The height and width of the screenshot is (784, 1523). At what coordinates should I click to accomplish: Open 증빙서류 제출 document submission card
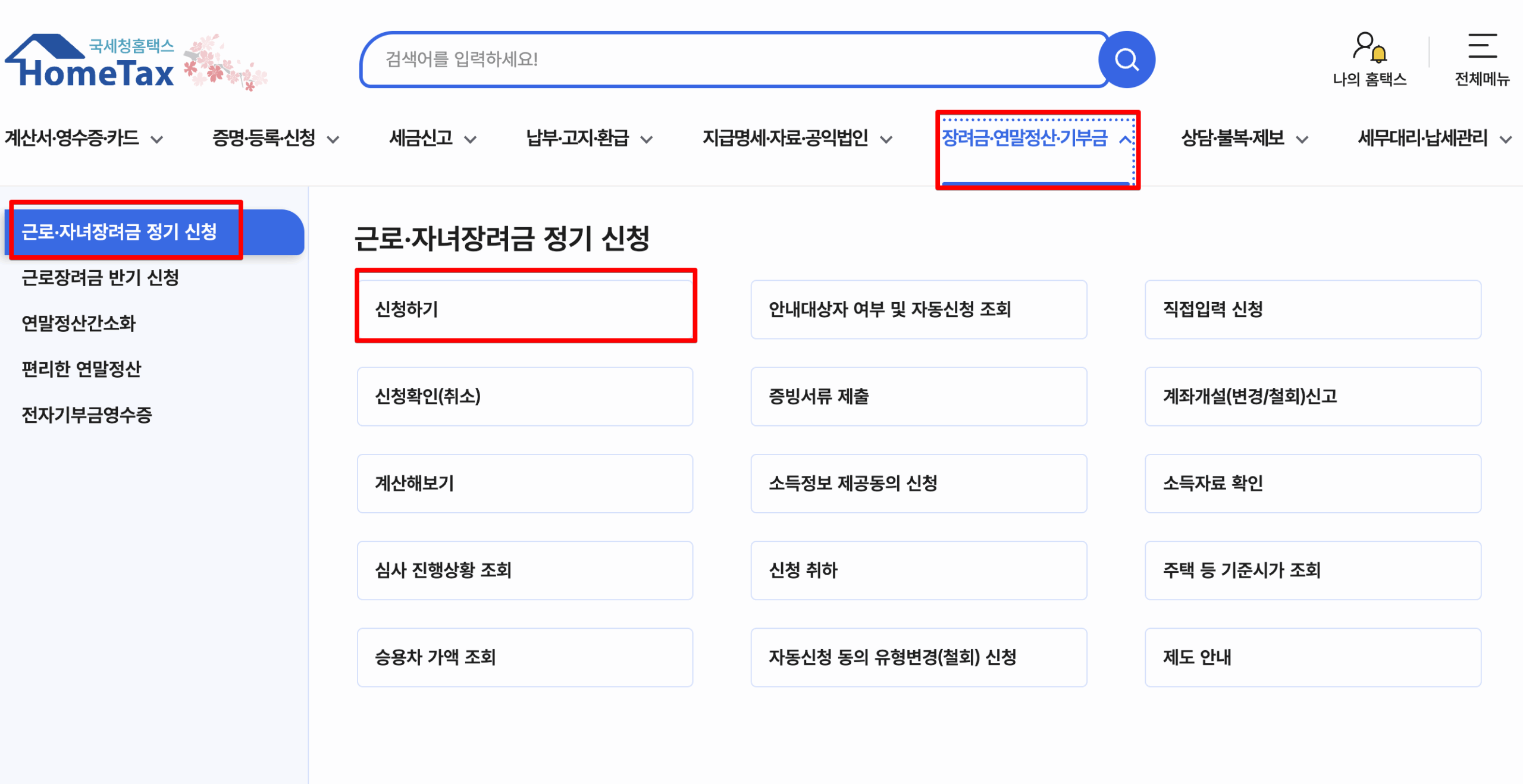coord(919,396)
